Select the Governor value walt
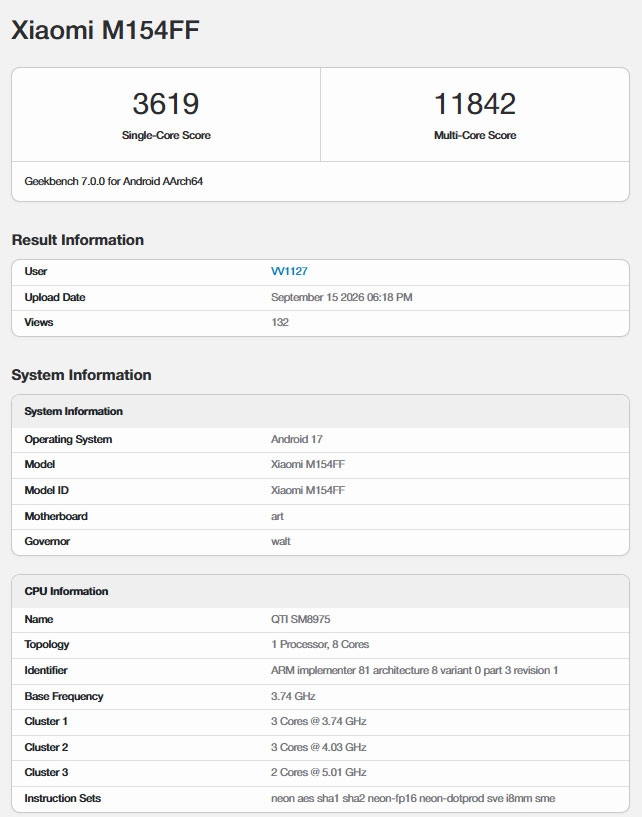Screen dimensions: 642x817 coord(281,541)
